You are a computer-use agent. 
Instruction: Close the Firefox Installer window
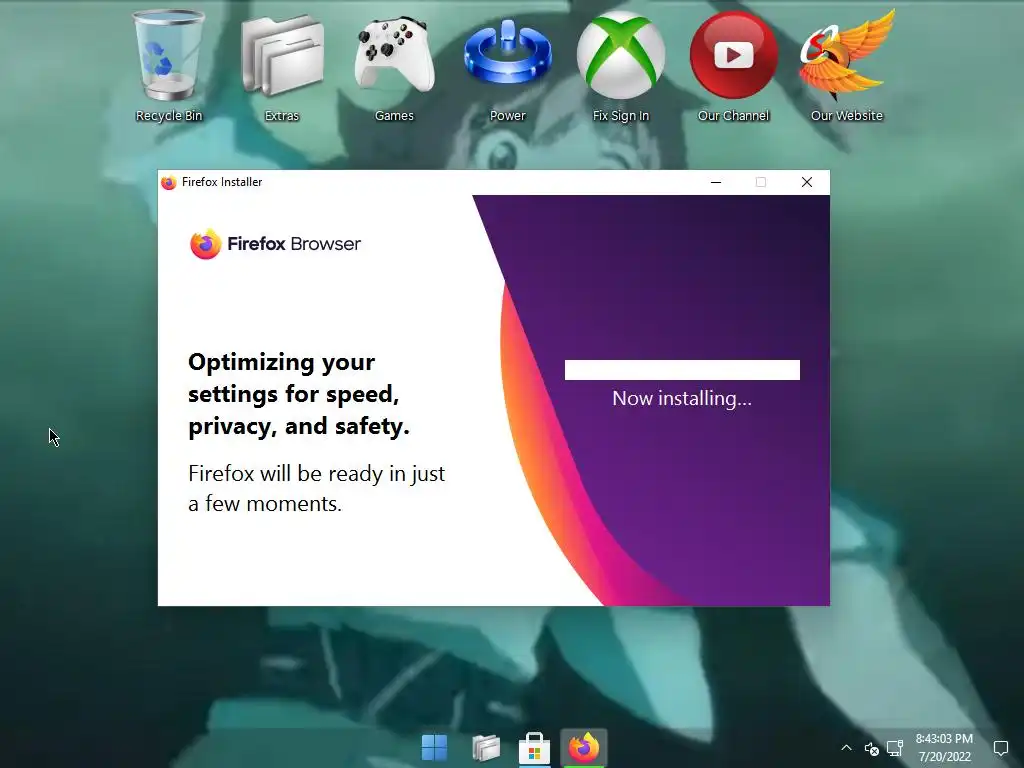(x=807, y=182)
